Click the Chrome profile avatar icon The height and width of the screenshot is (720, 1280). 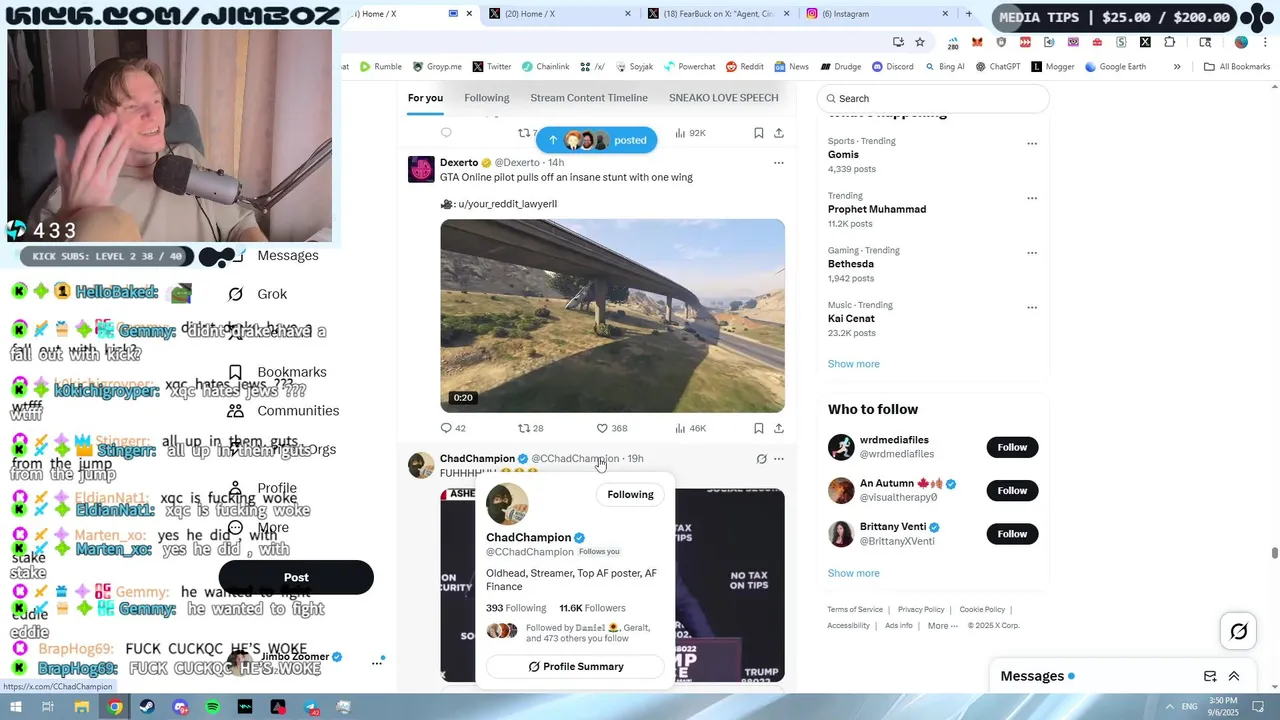click(x=1241, y=42)
